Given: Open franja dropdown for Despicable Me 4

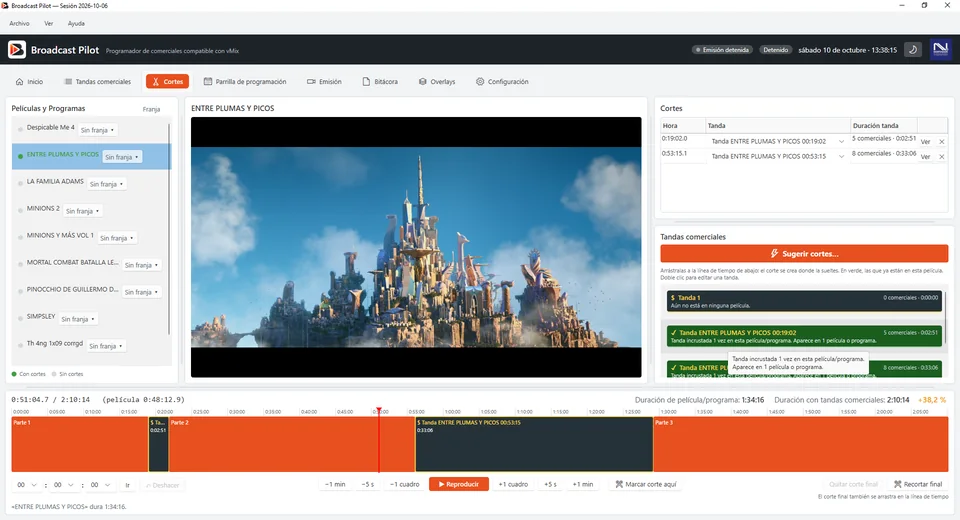Looking at the screenshot, I should click(97, 130).
